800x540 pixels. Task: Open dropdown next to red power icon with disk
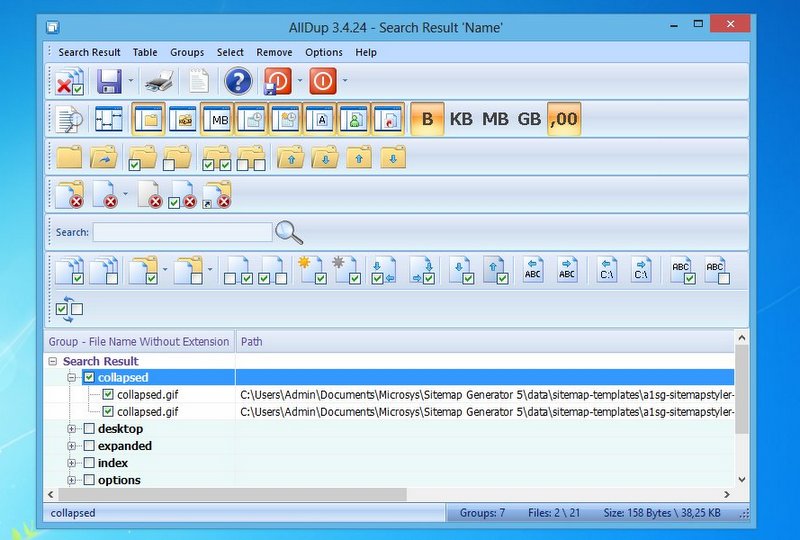(299, 81)
